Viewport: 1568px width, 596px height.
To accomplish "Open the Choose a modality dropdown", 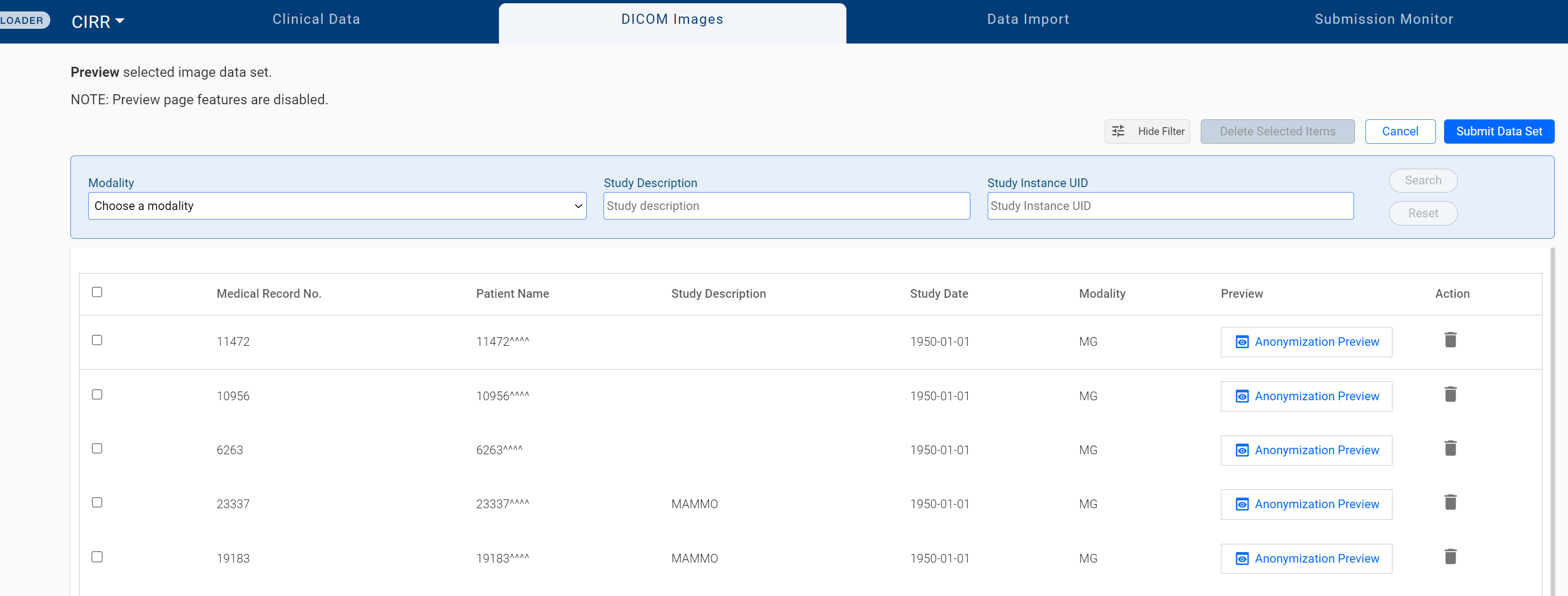I will [337, 206].
